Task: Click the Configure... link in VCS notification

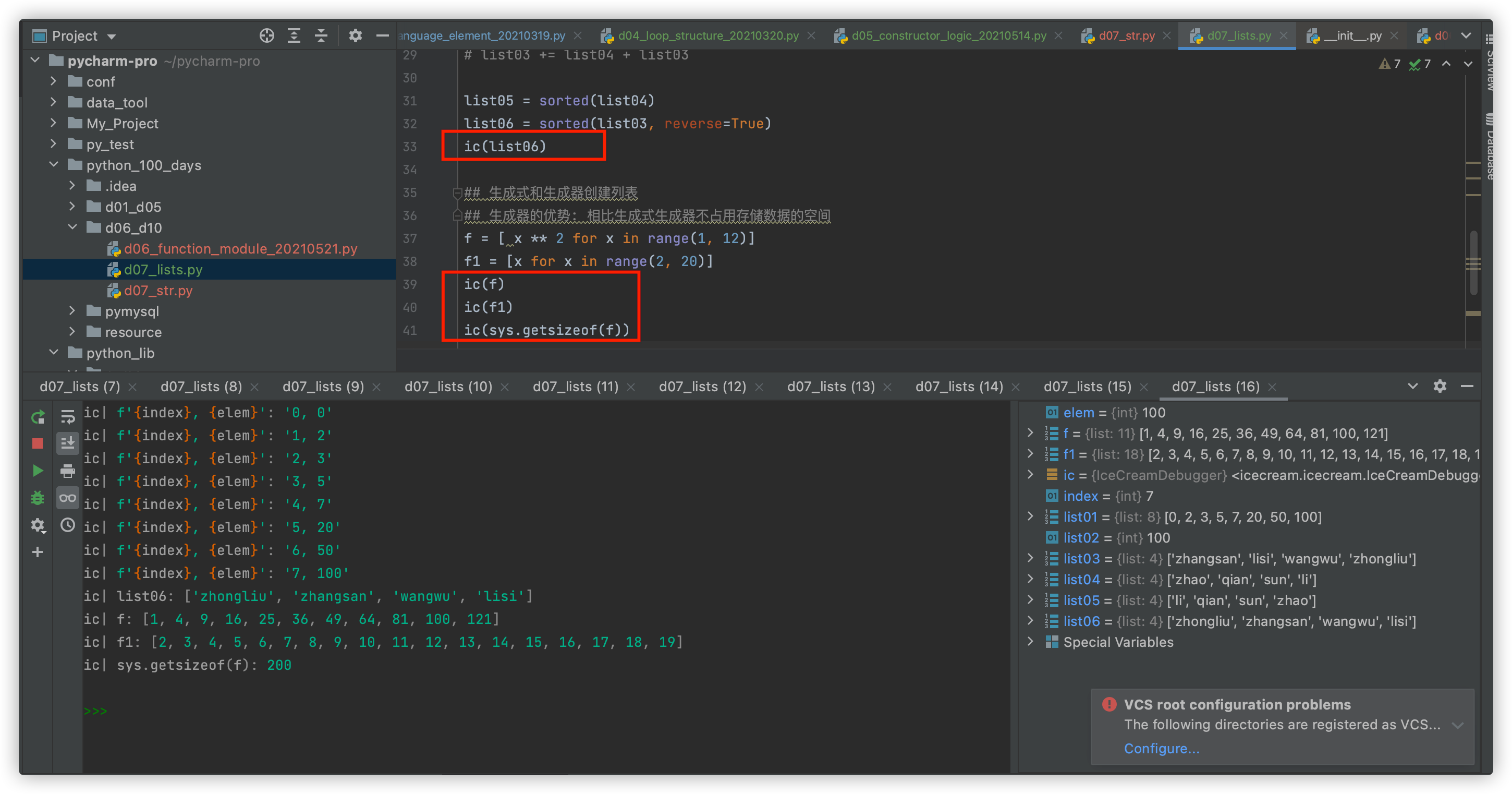Action: (1162, 748)
